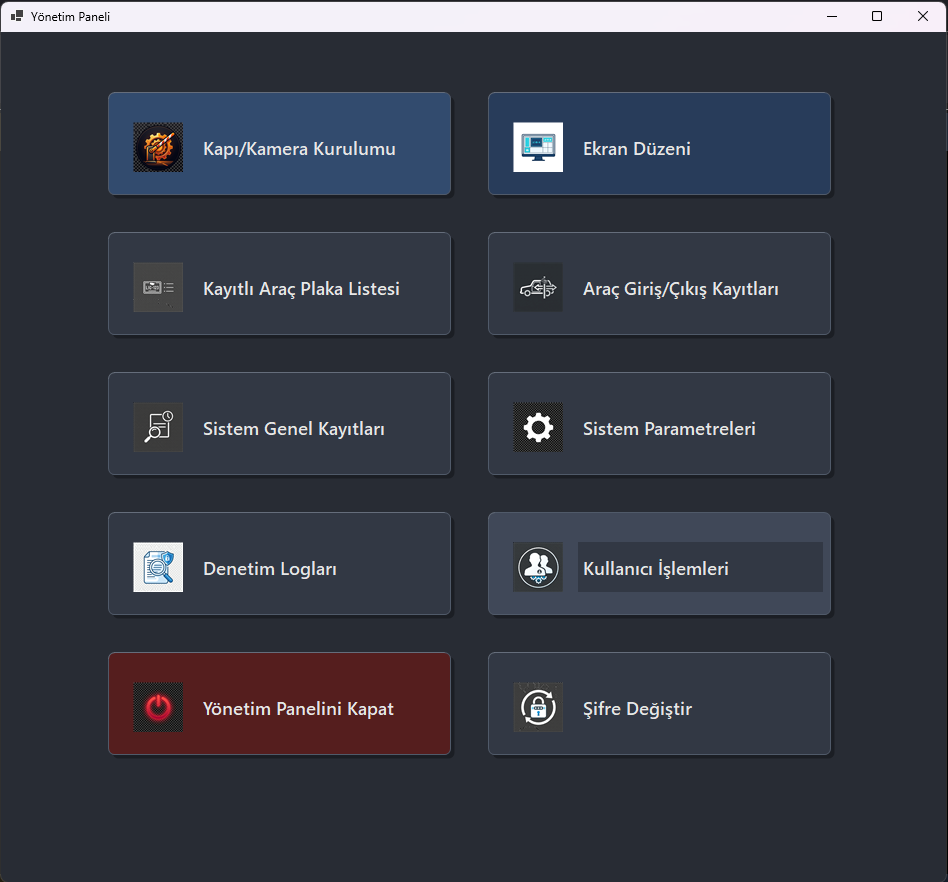
Task: Click the orange gear Kapı/Kamera Kurulumu icon
Action: (x=158, y=148)
